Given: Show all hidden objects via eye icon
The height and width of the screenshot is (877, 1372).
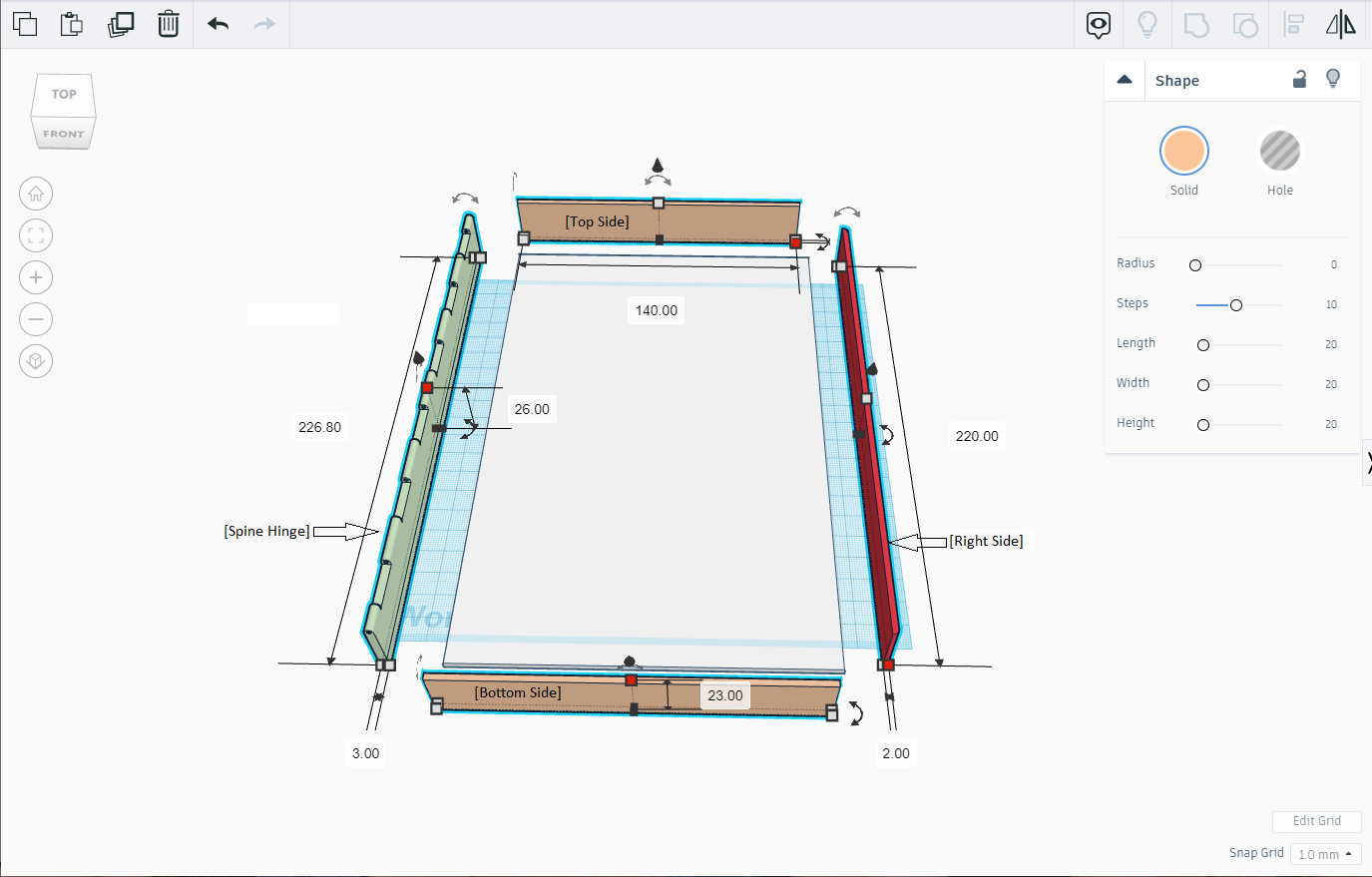Looking at the screenshot, I should (1098, 24).
